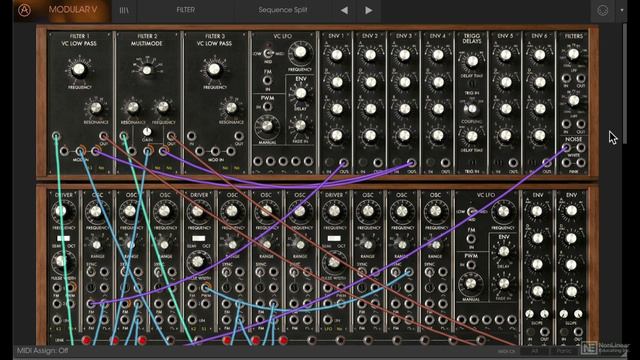Image resolution: width=640 pixels, height=360 pixels.
Task: Click Filter 3 FREQUENCY knob
Action: (214, 70)
